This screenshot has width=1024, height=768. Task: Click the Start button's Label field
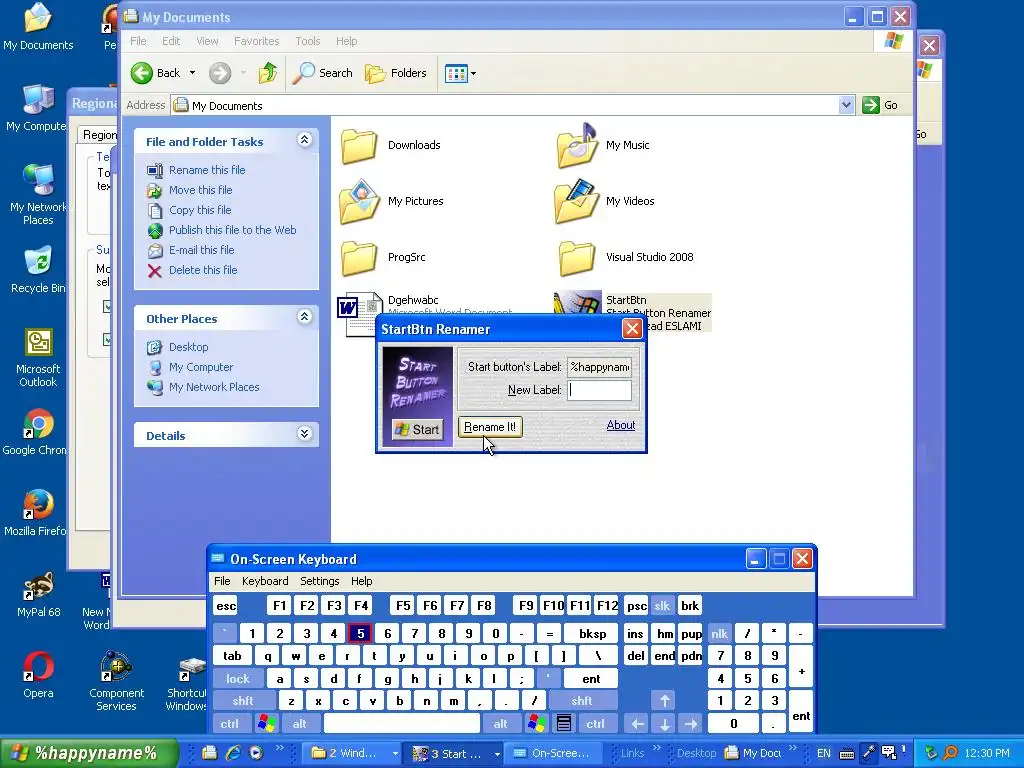pos(600,367)
